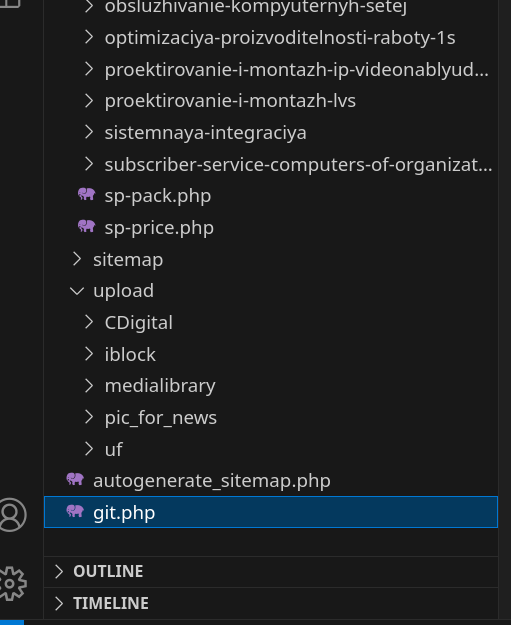Expand the sitemap folder chevron
The height and width of the screenshot is (625, 511).
77,259
